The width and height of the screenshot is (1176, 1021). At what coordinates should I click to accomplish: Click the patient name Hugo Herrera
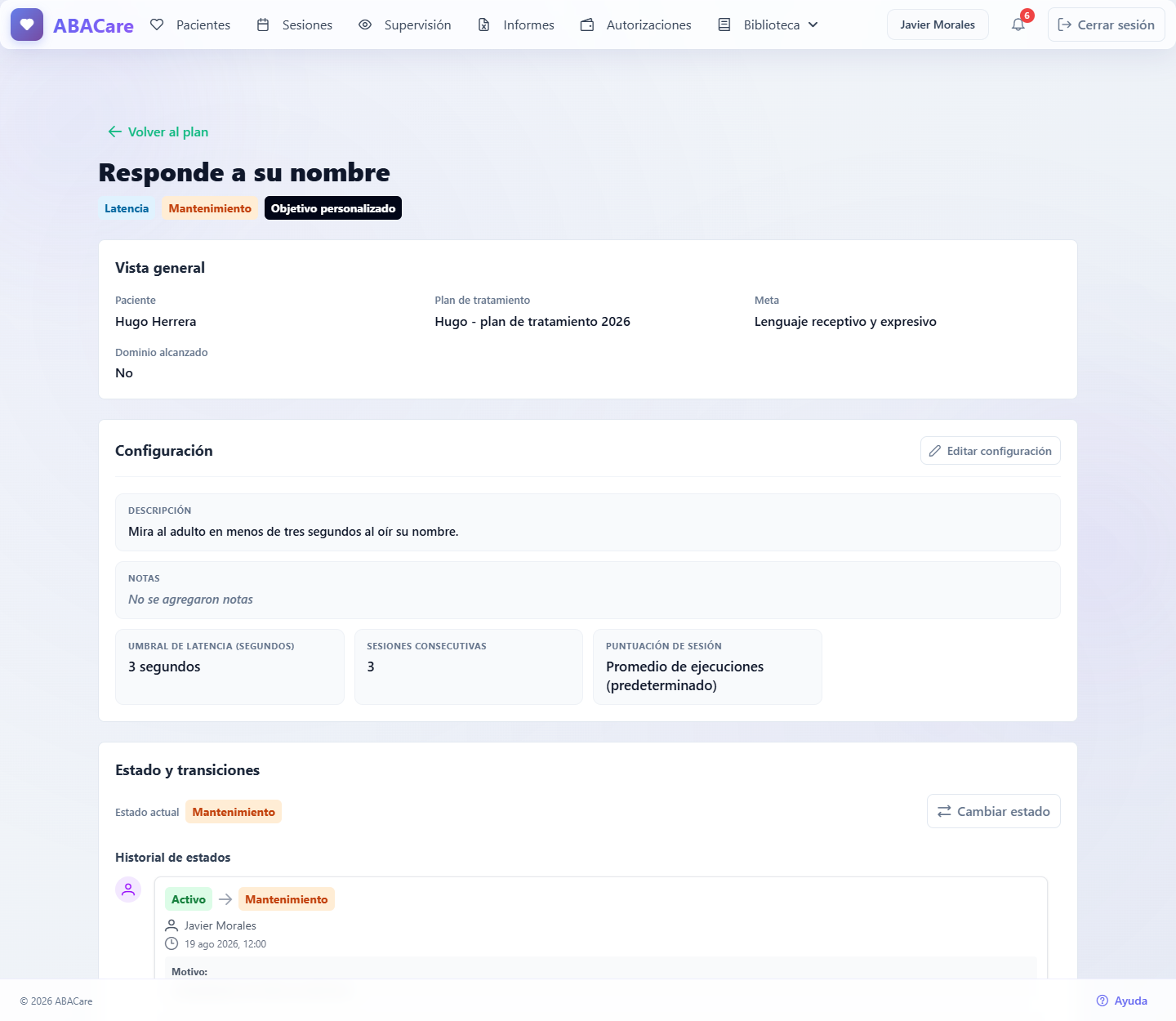pyautogui.click(x=155, y=321)
